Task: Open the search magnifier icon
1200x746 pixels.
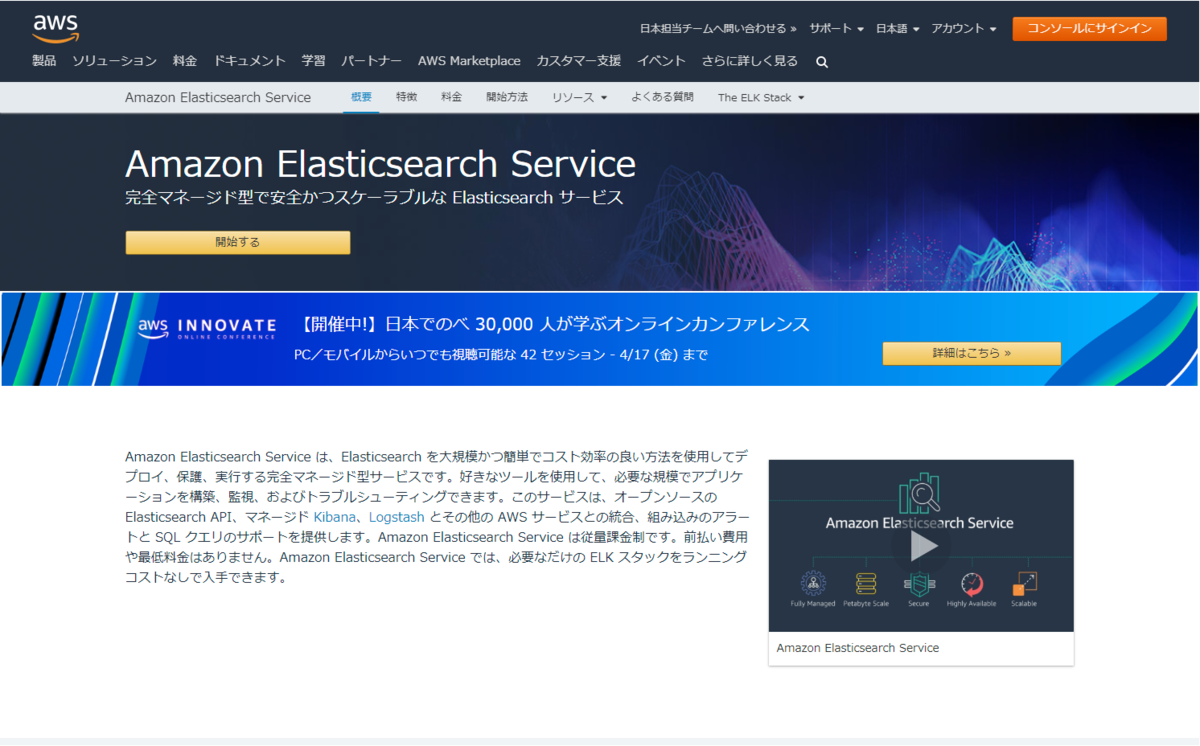Action: tap(822, 62)
